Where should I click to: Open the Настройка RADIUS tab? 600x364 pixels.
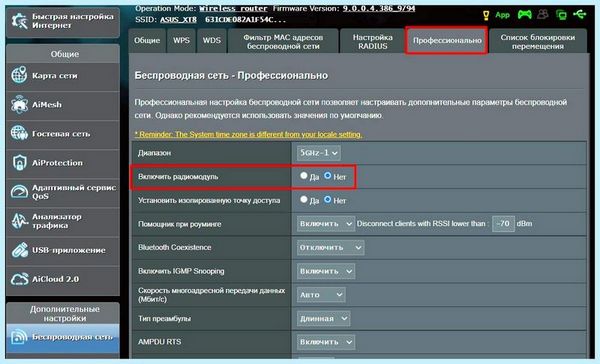click(x=372, y=41)
